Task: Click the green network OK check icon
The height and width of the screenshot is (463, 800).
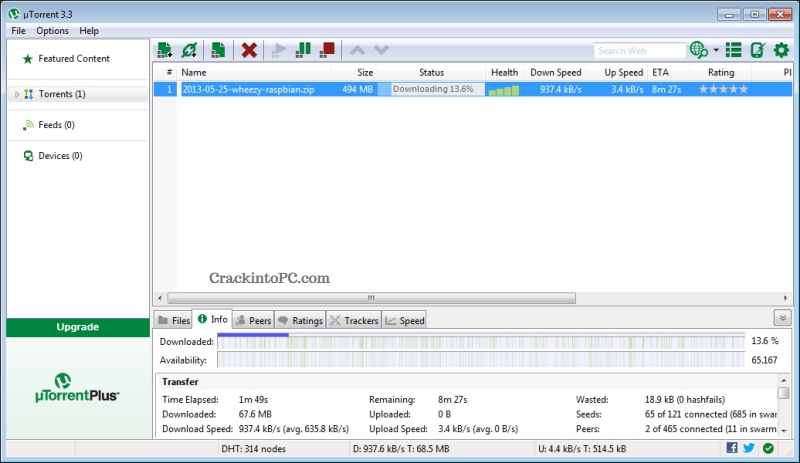Action: (768, 448)
